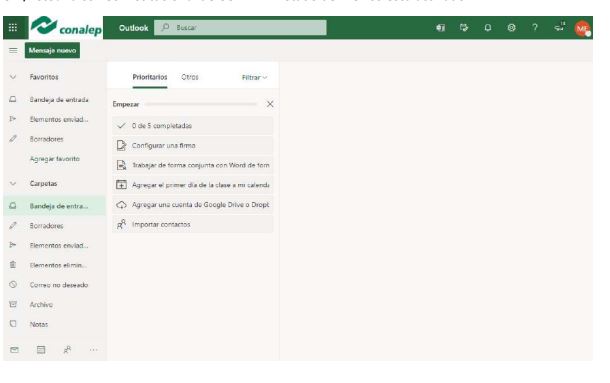Click clock icon beside Correo no deseado

pos(13,285)
